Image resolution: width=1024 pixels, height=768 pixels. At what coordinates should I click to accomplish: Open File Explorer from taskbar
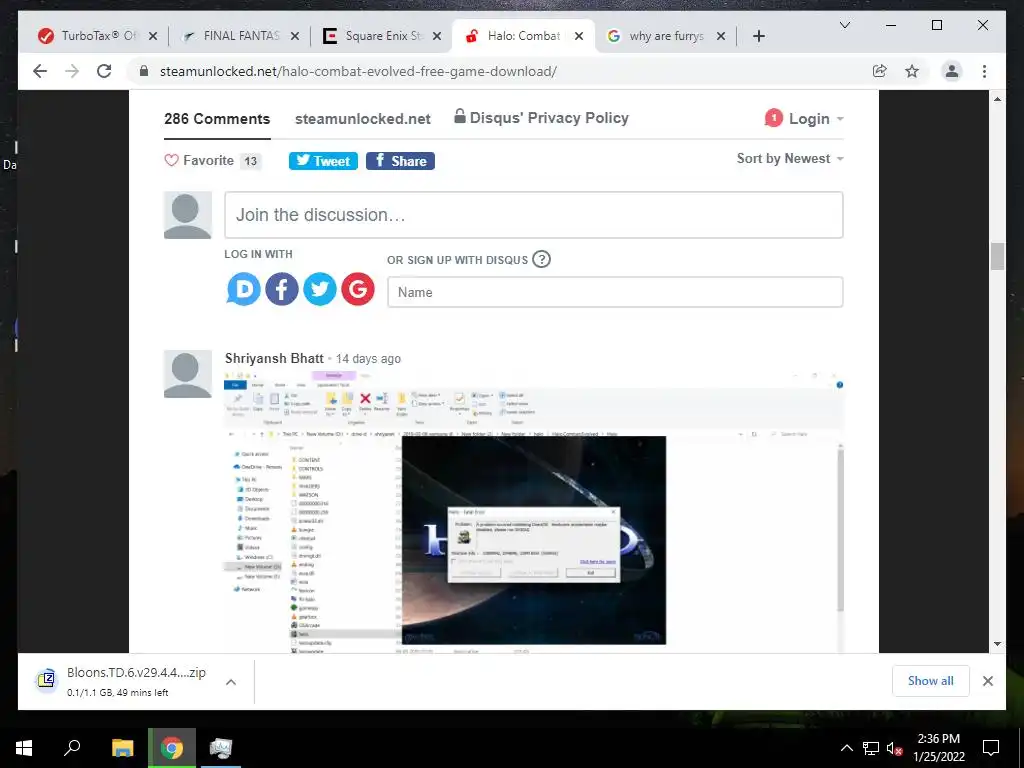pos(122,748)
